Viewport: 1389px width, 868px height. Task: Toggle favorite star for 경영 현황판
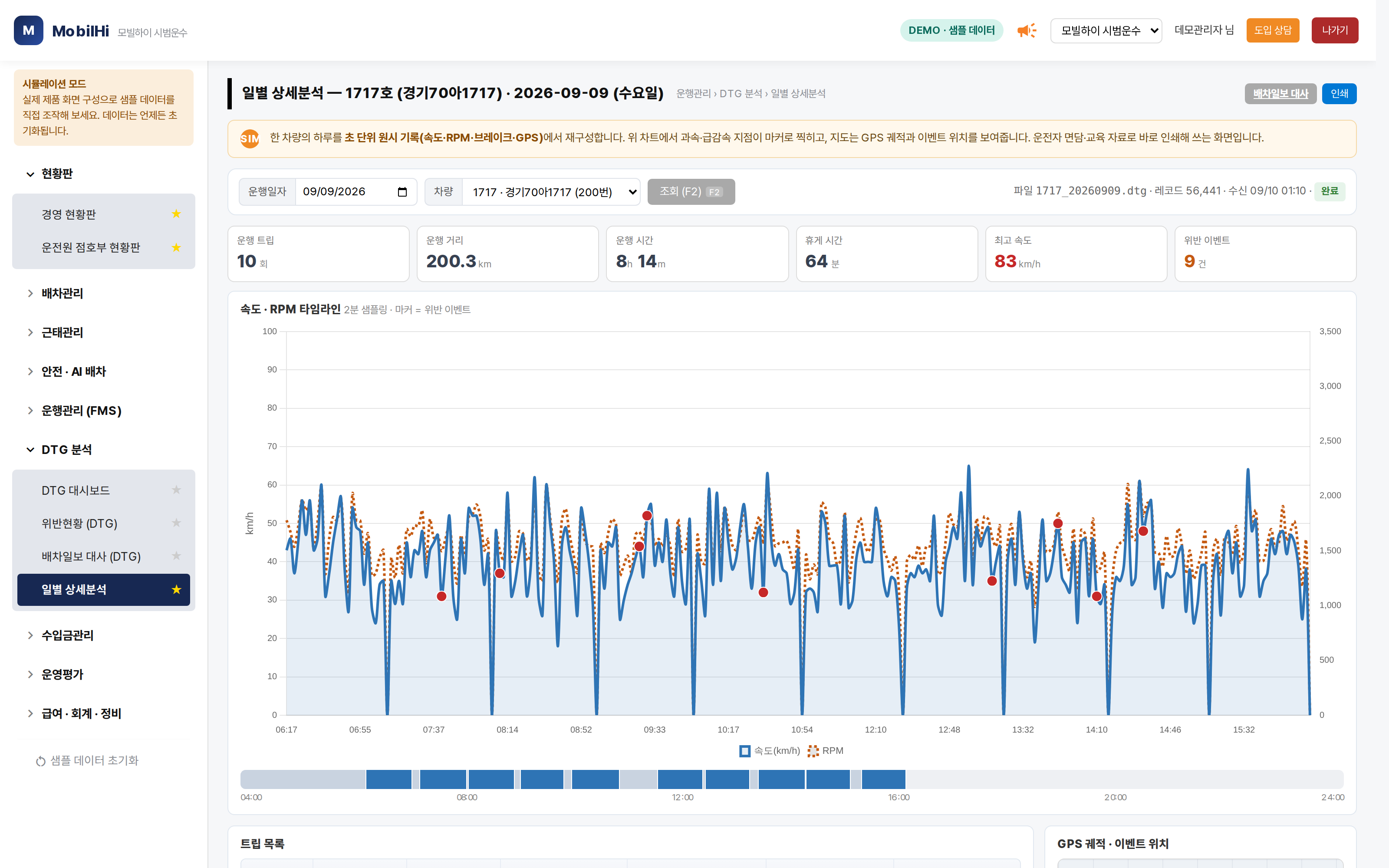coord(176,214)
